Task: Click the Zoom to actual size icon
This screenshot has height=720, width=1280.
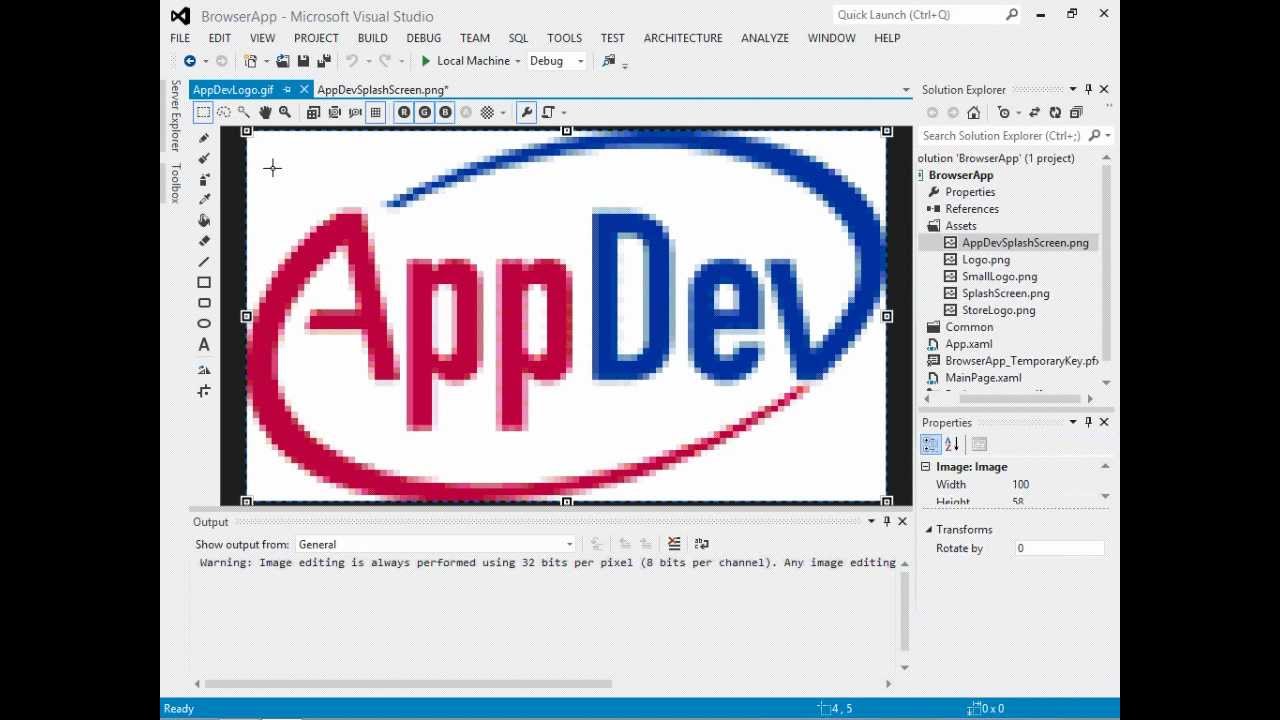Action: coord(313,112)
